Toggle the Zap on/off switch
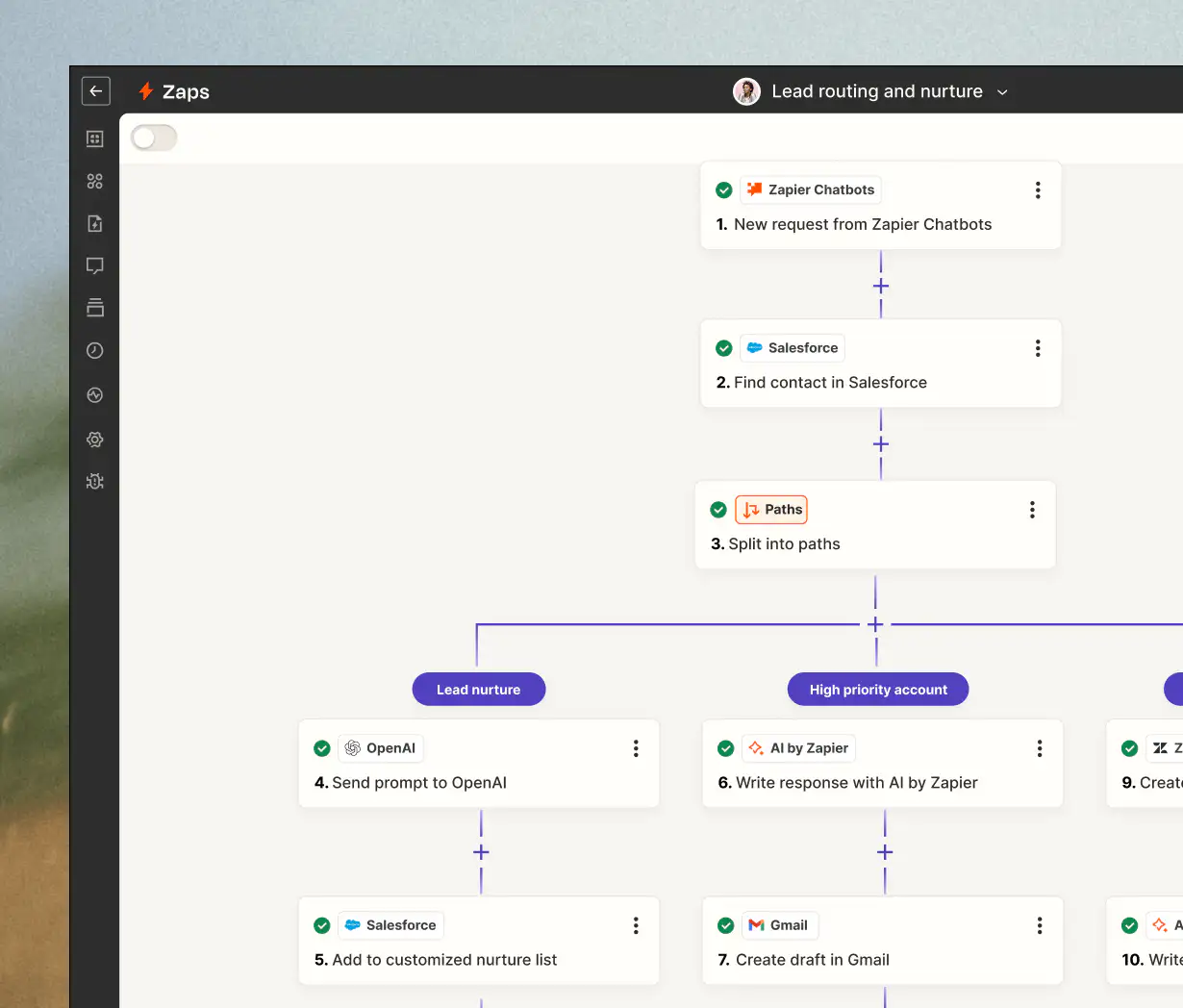 tap(154, 138)
